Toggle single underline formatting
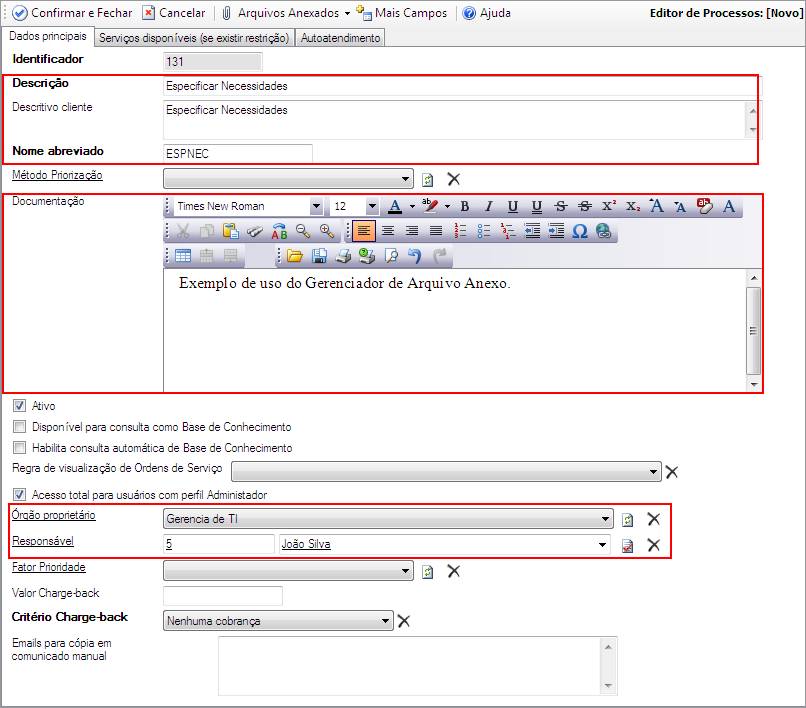The height and width of the screenshot is (708, 806). pos(512,206)
